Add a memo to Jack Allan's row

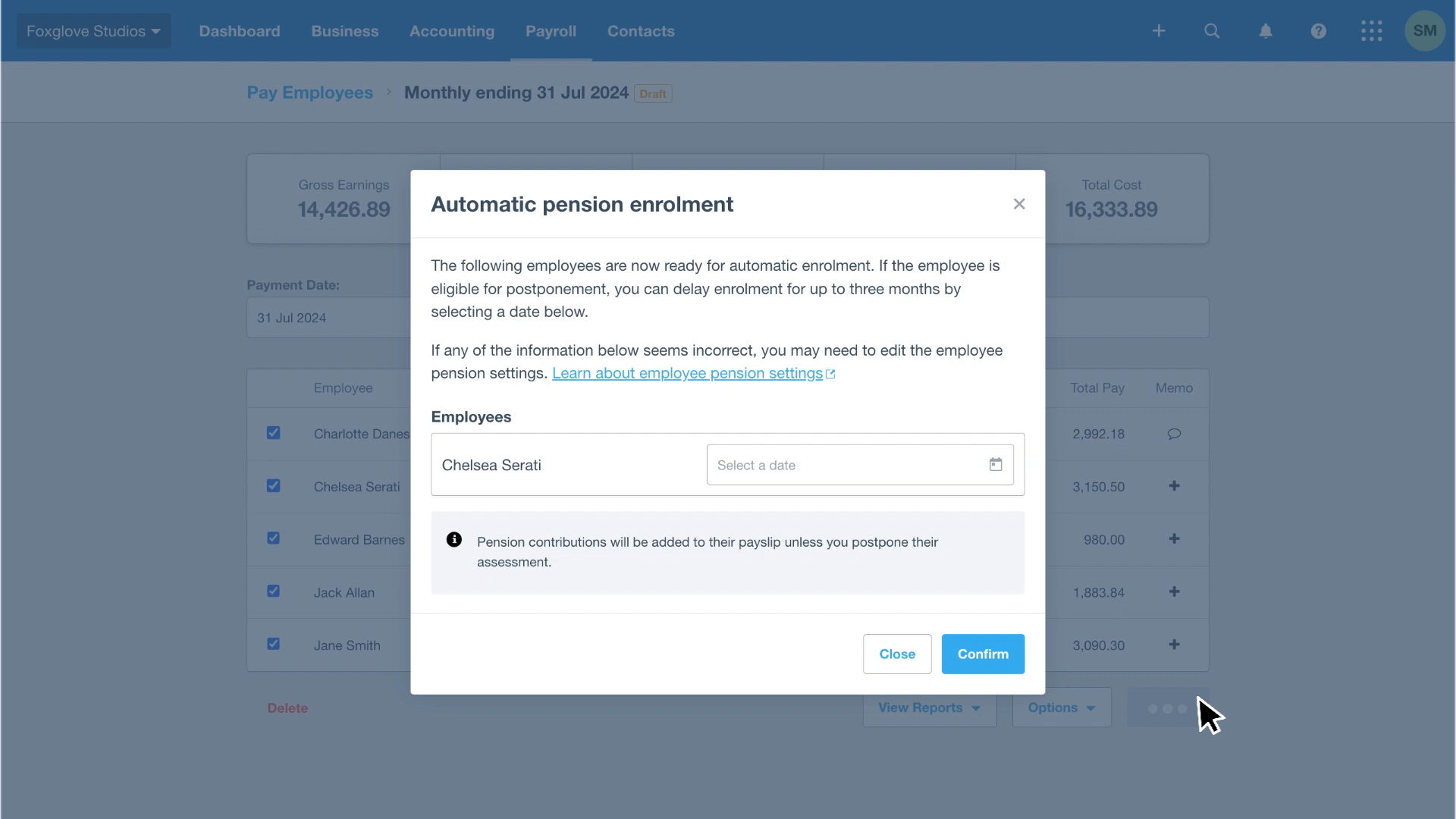pyautogui.click(x=1174, y=591)
